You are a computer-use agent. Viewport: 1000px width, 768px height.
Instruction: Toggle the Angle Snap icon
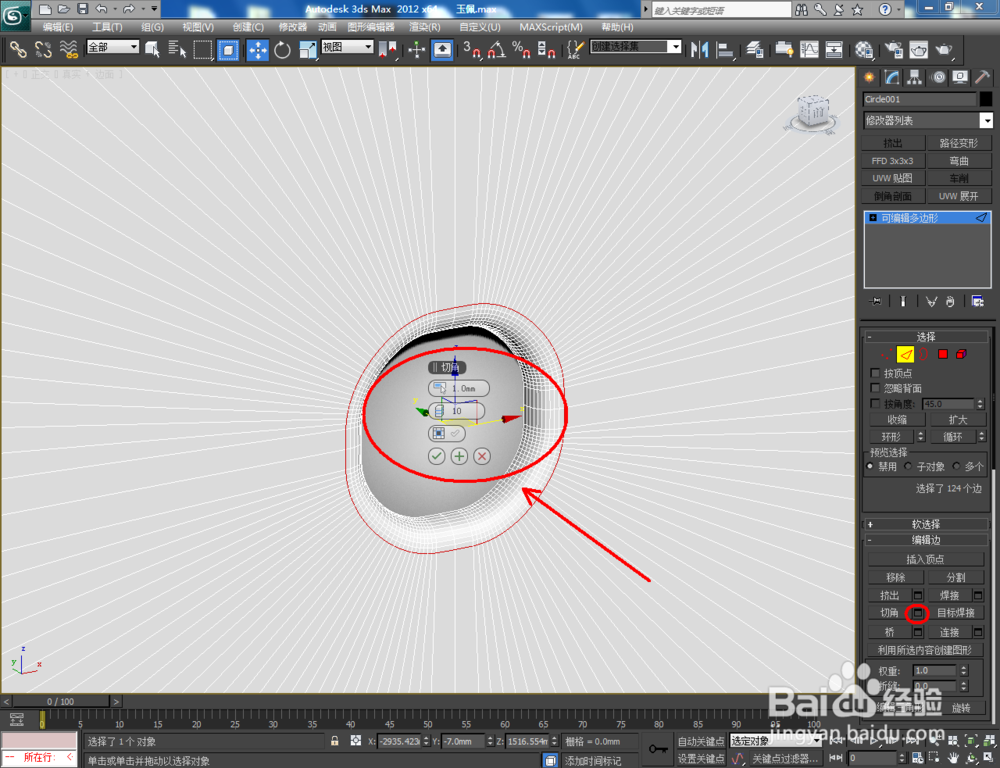[x=497, y=49]
